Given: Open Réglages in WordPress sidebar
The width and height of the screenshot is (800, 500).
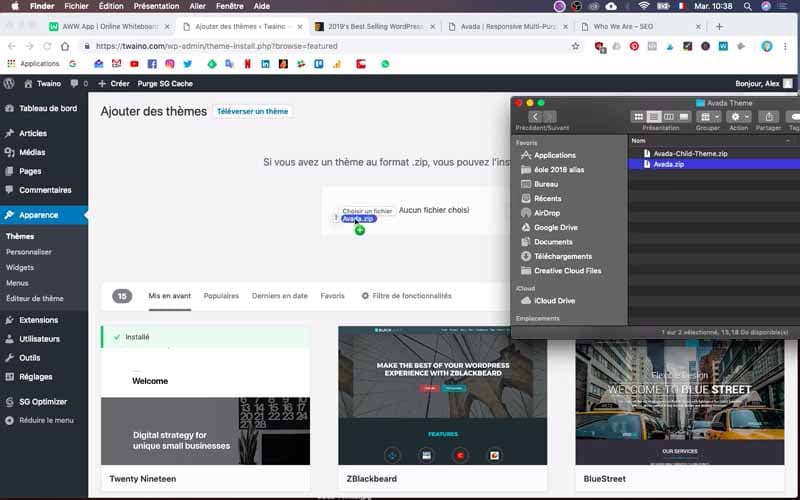Looking at the screenshot, I should click(44, 377).
